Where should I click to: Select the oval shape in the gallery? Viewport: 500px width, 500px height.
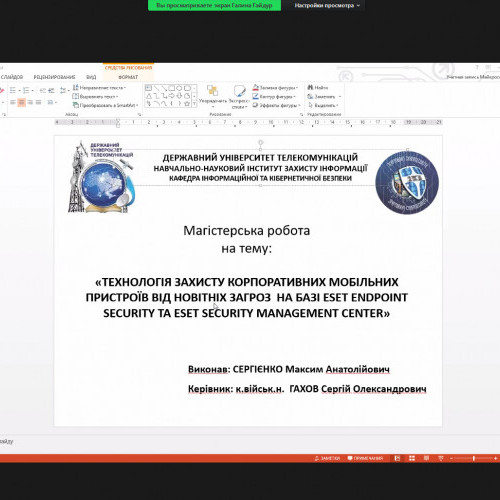[179, 88]
